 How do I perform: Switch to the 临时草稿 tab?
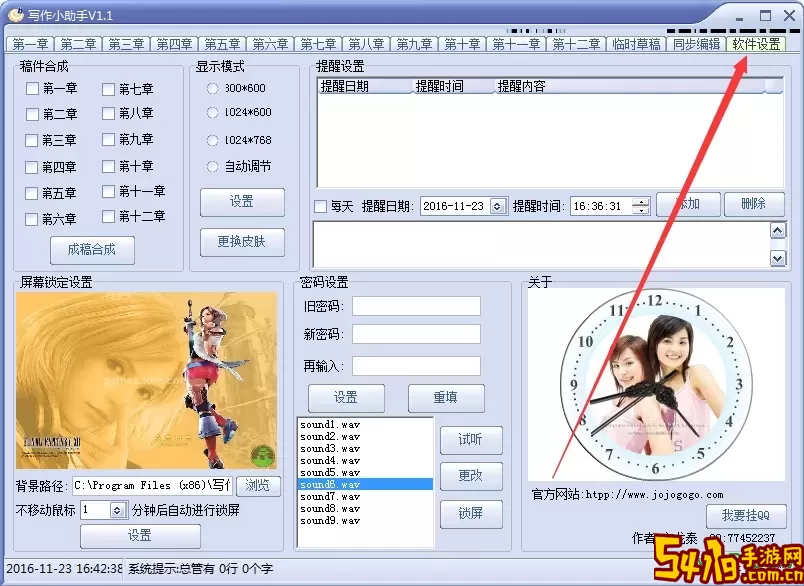[x=636, y=44]
